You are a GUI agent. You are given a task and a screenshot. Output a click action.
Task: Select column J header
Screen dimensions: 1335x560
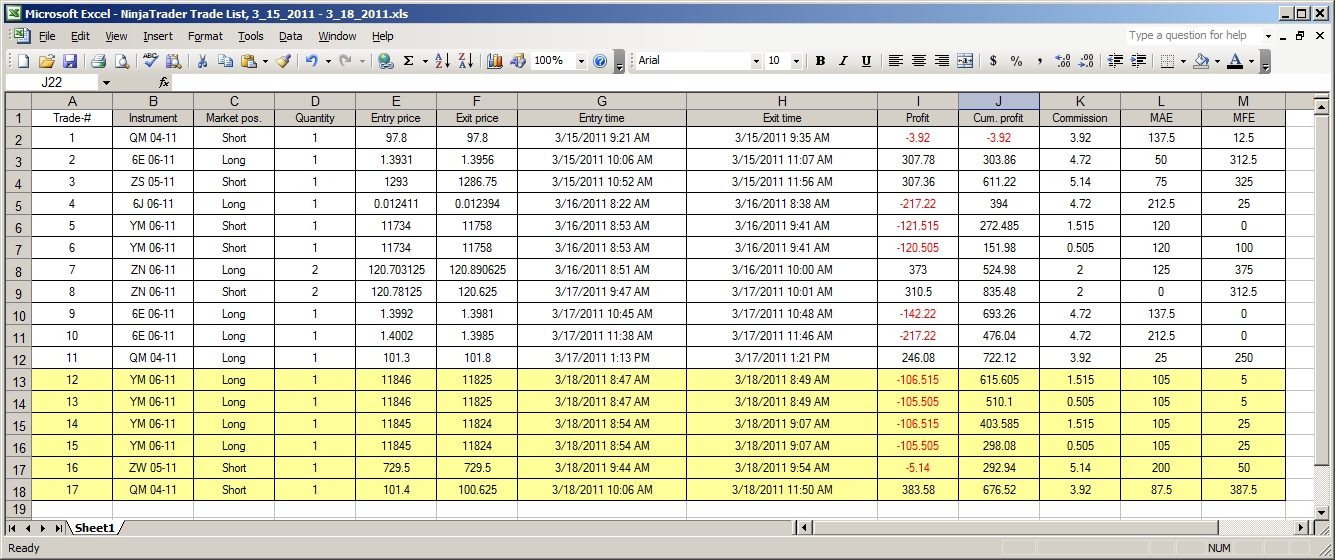(999, 101)
